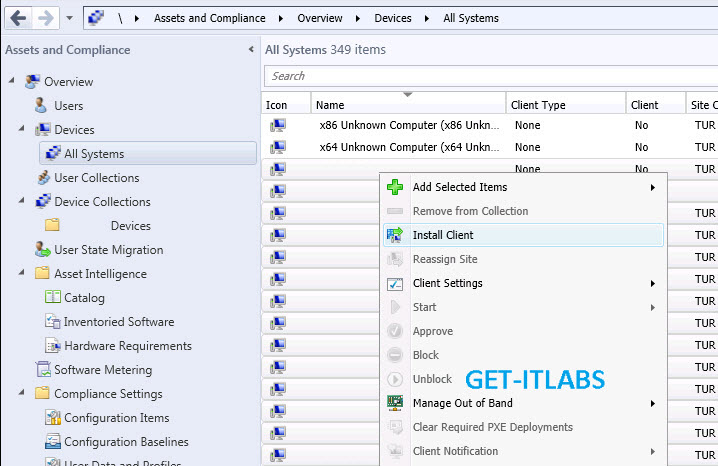
Task: Select All Systems in navigation tree
Action: [94, 154]
